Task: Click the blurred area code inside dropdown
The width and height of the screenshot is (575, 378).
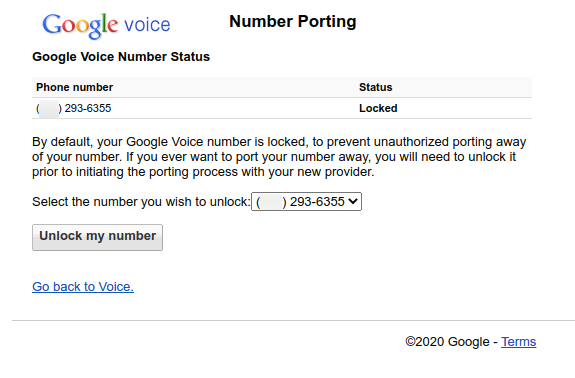Action: pyautogui.click(x=271, y=202)
